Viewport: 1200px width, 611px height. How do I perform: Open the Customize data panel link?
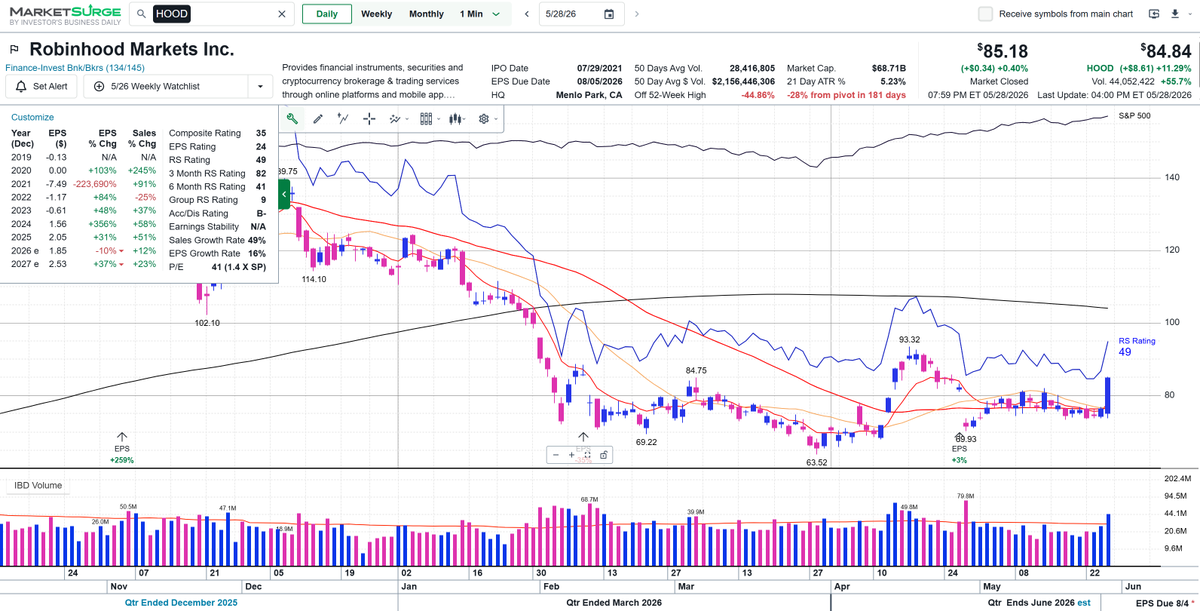coord(33,117)
